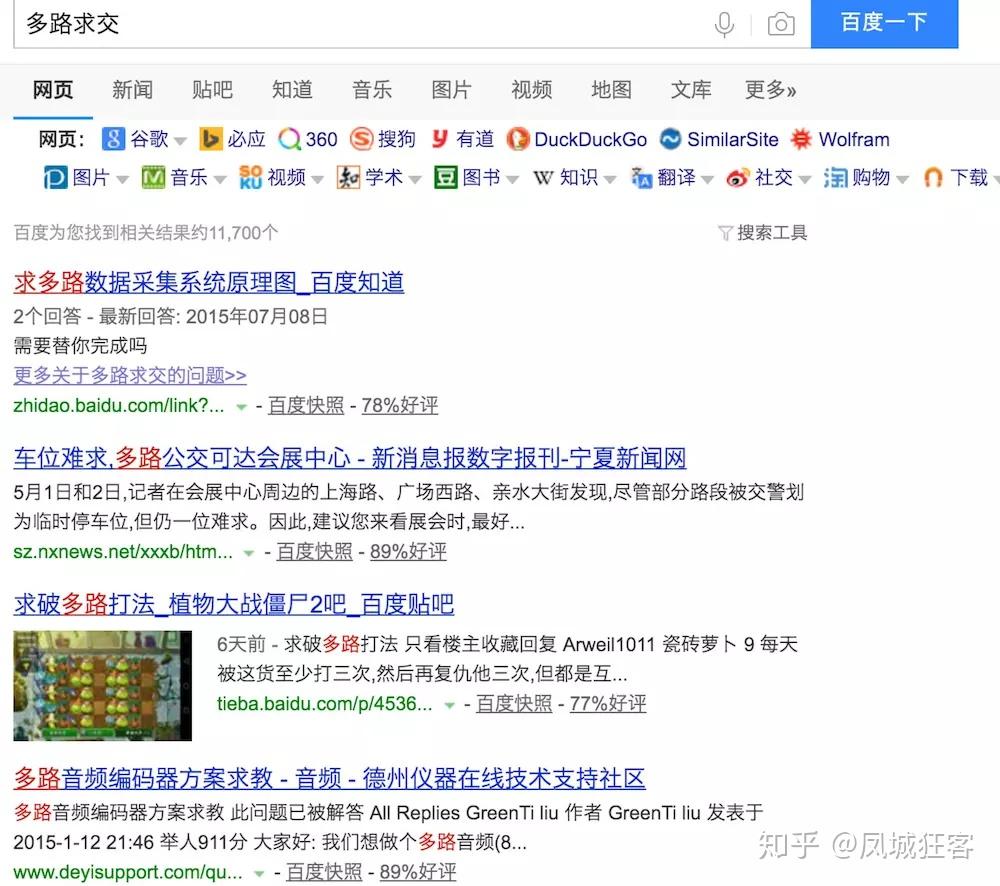Expand the 学术 dropdown arrow
Image resolution: width=1000 pixels, height=886 pixels.
415,179
